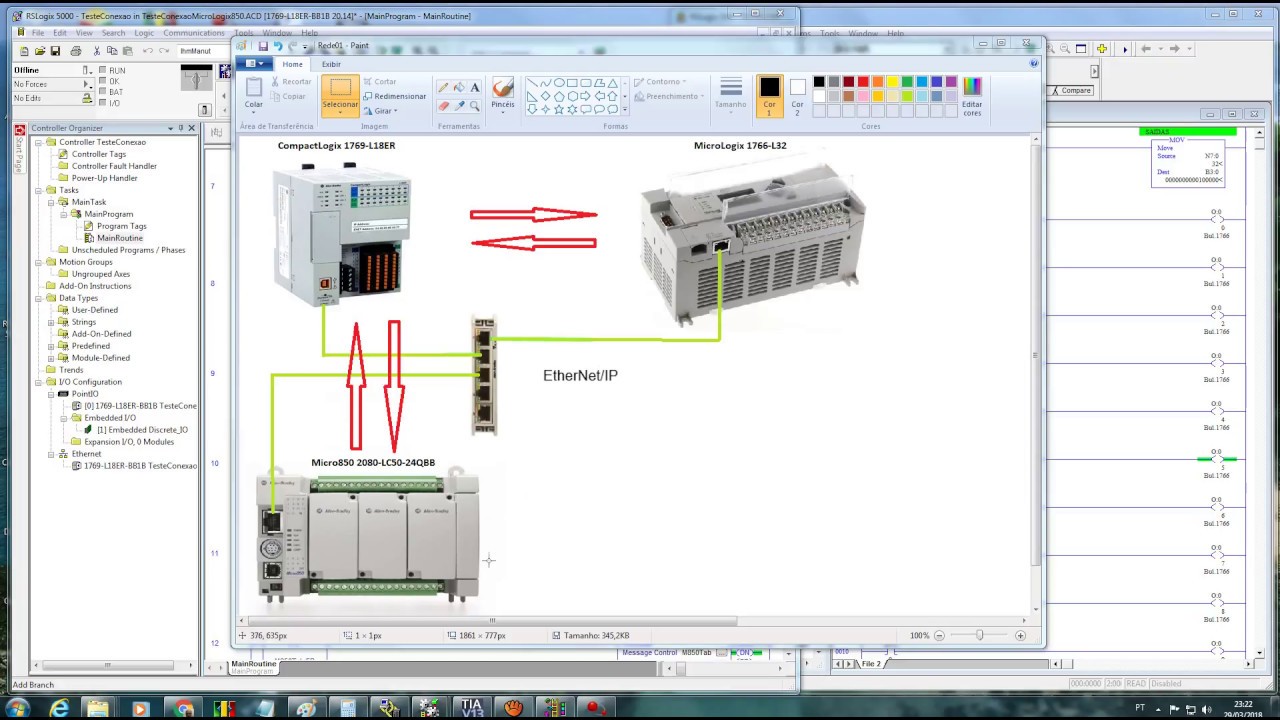Open the Paint file menu button
Image resolution: width=1280 pixels, height=720 pixels.
254,64
